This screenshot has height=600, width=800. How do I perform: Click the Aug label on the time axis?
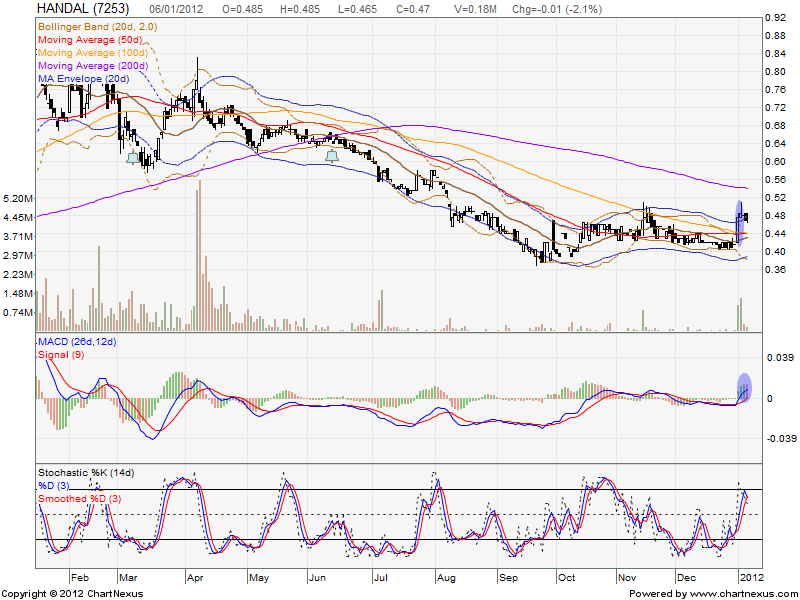pyautogui.click(x=445, y=578)
